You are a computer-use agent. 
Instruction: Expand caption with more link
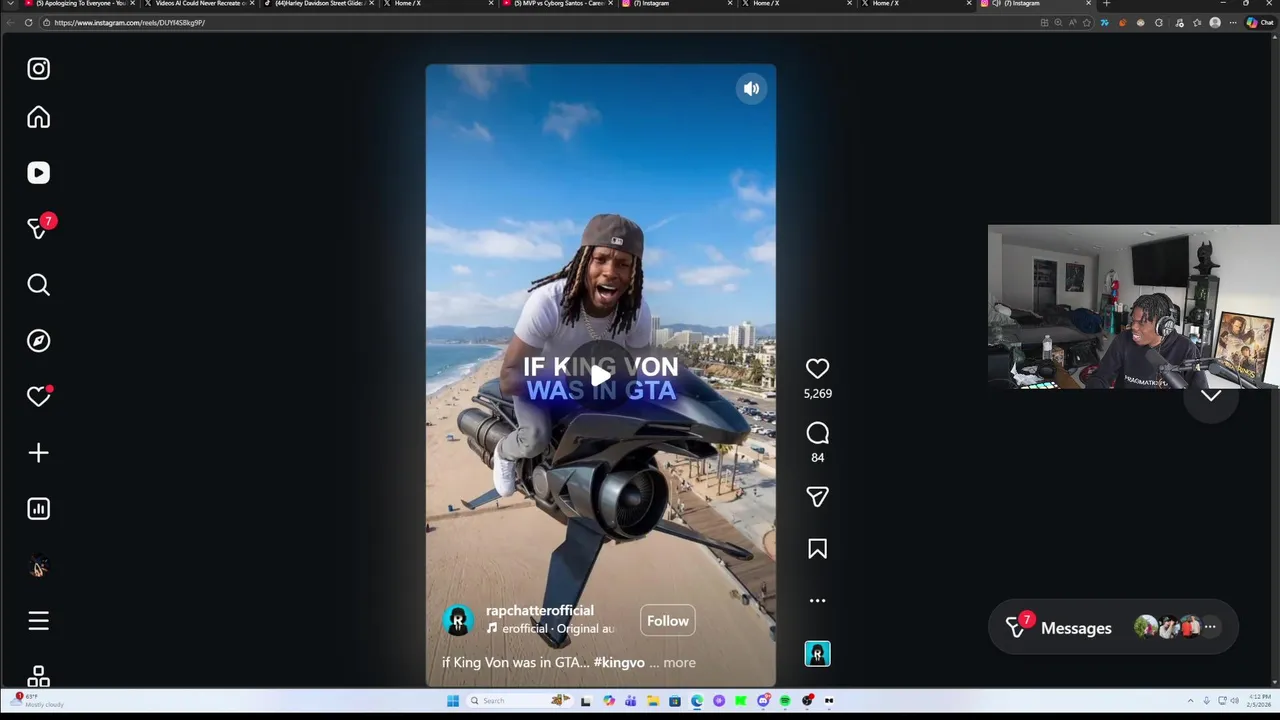pyautogui.click(x=679, y=662)
